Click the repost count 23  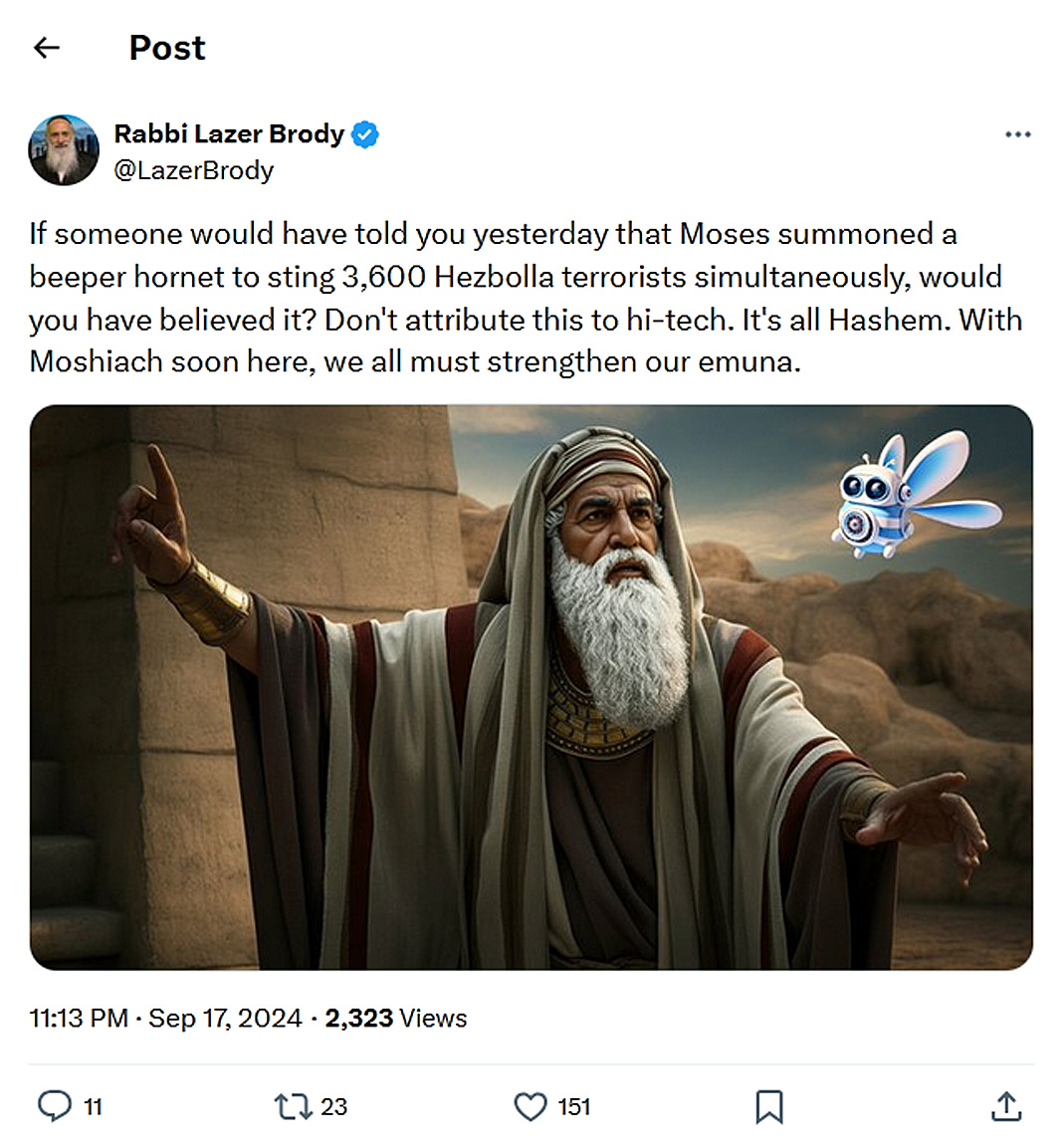334,1107
